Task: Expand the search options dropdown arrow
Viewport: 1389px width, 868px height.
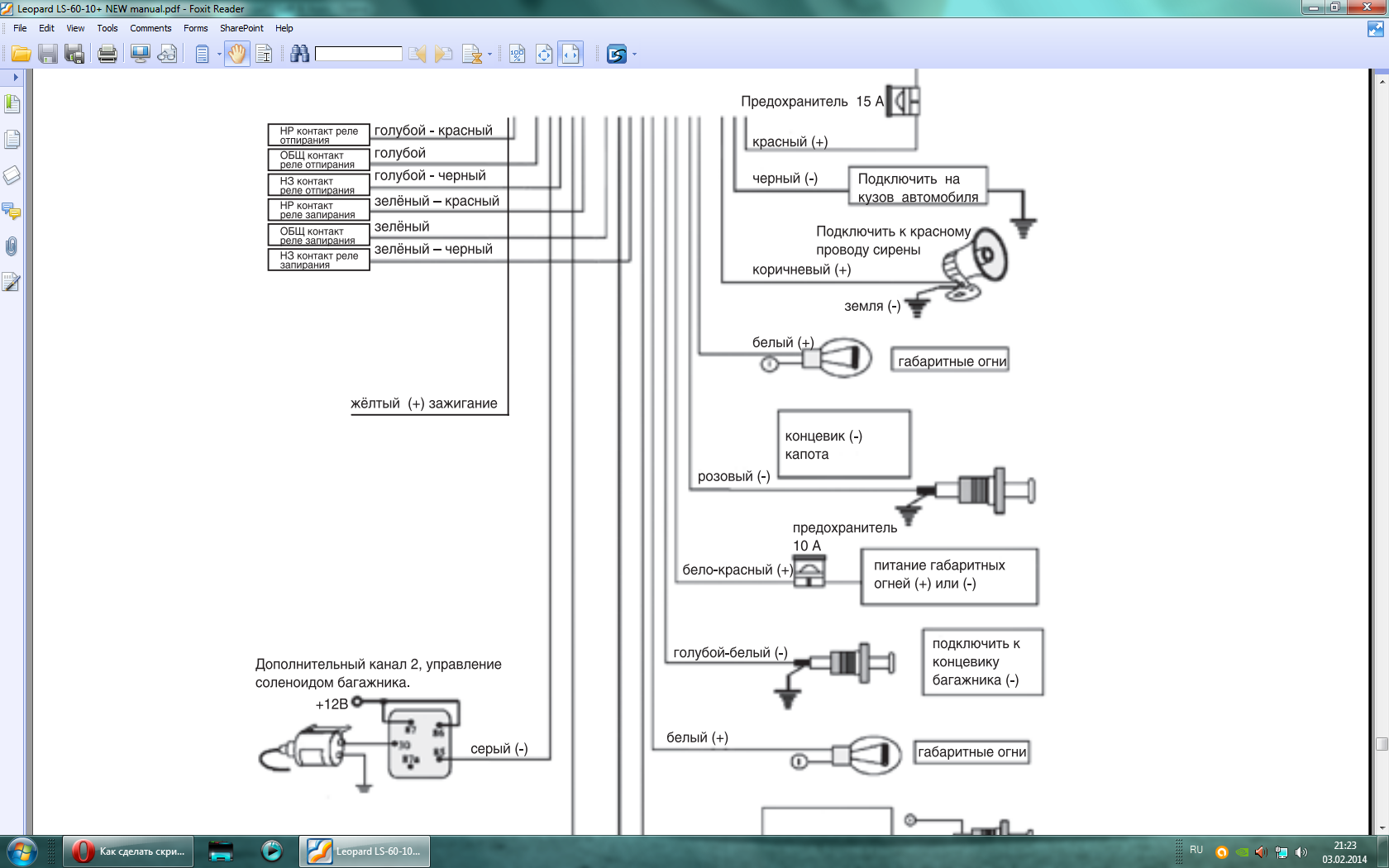Action: click(x=489, y=55)
